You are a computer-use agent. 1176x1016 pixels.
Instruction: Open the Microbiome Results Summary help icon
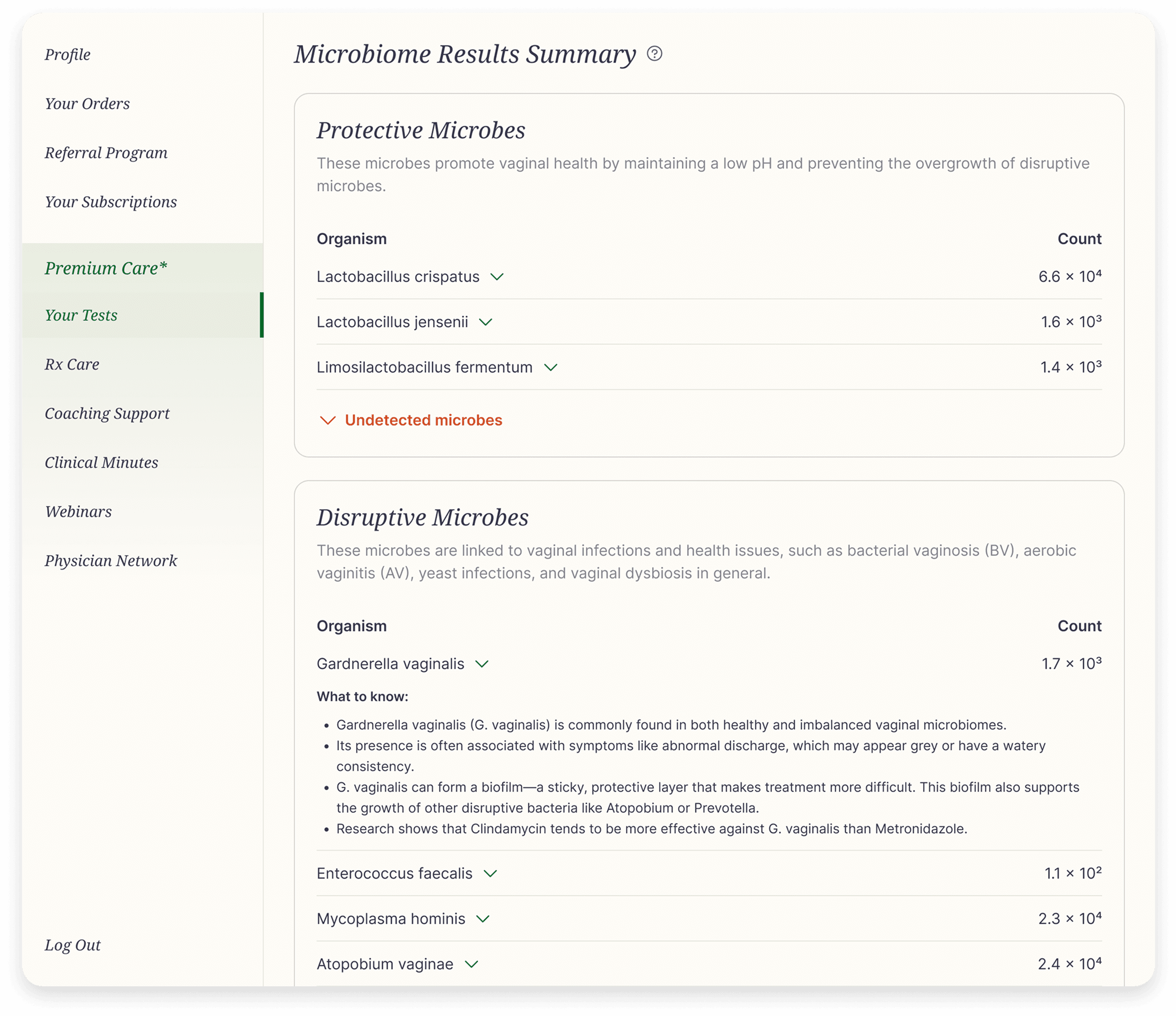tap(655, 55)
